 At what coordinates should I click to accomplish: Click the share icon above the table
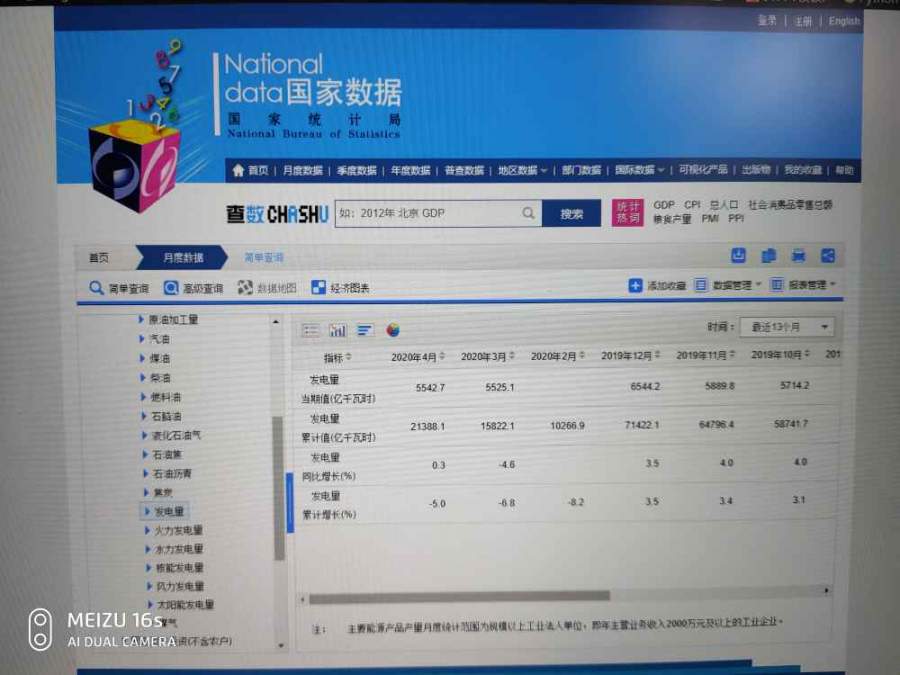tap(827, 255)
